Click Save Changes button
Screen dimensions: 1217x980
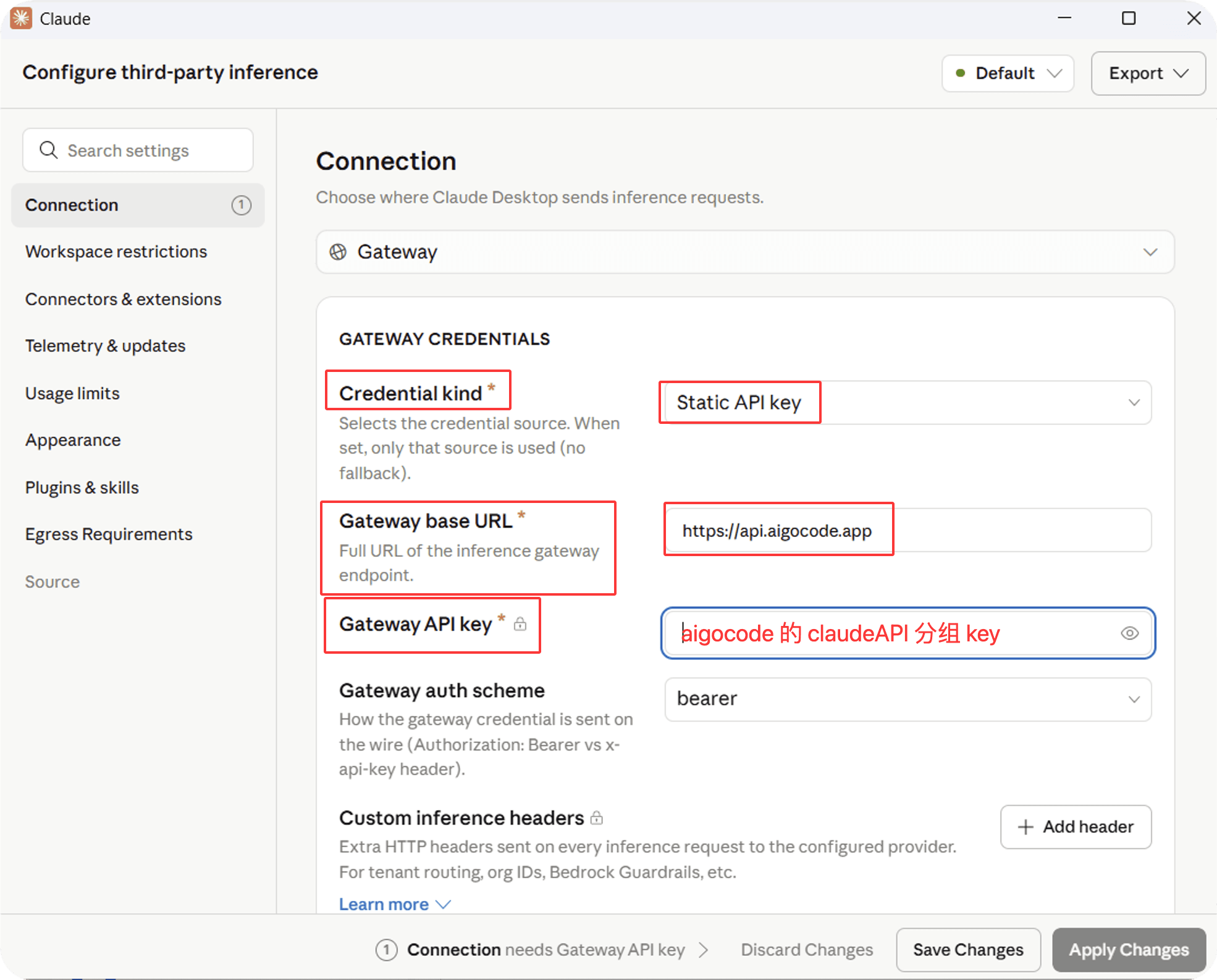(x=968, y=950)
